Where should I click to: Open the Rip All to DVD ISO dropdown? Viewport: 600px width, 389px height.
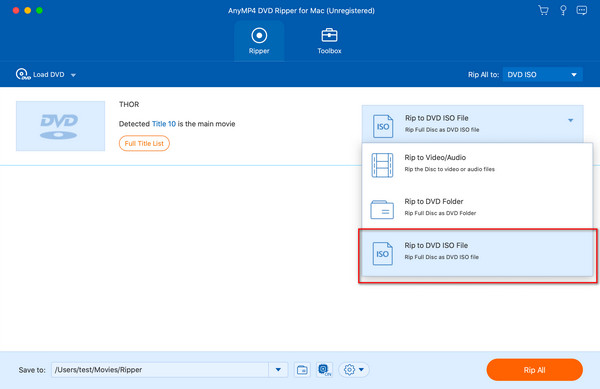(x=542, y=75)
